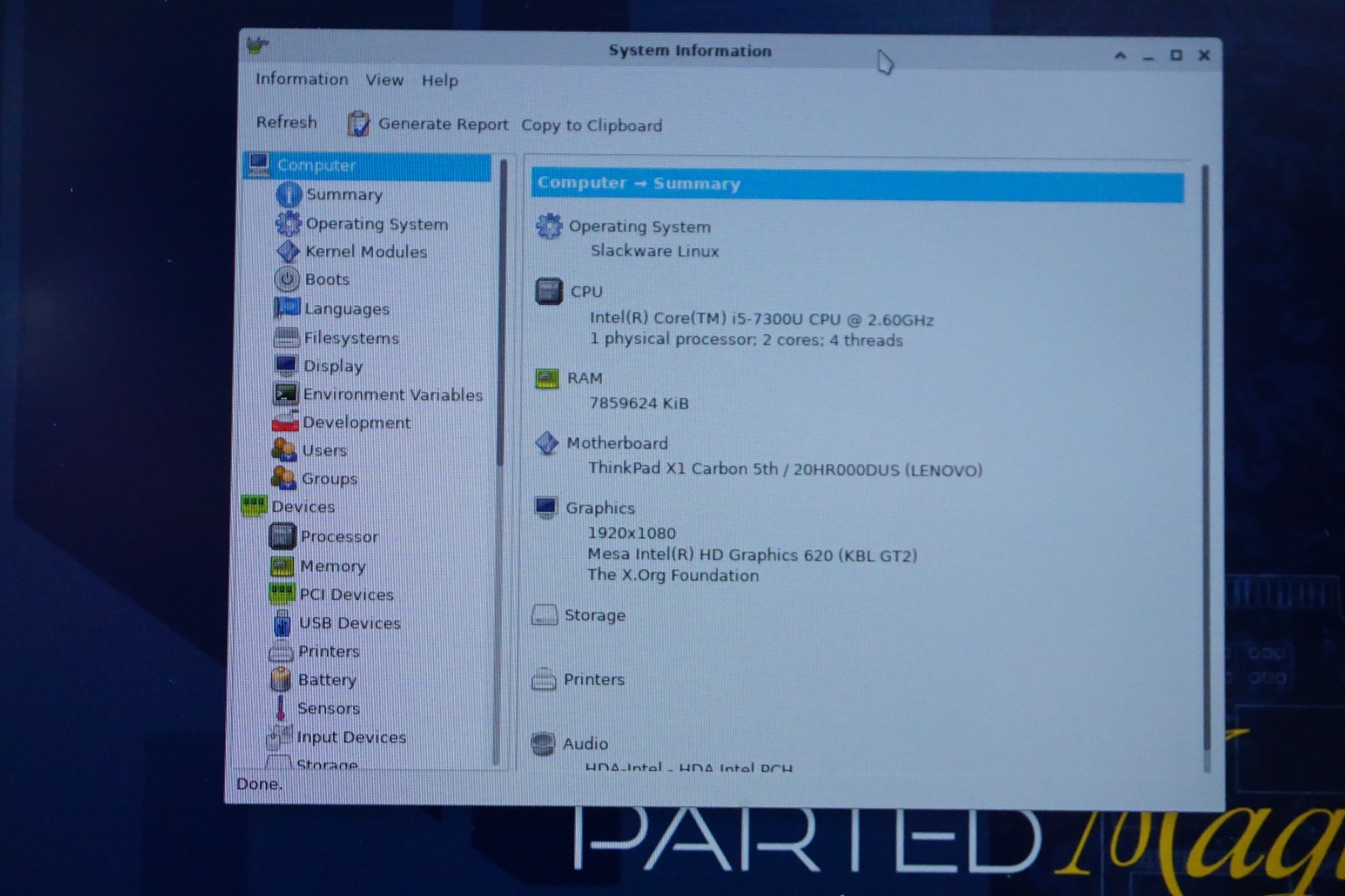Click the '7859624 KiB' value

click(639, 403)
